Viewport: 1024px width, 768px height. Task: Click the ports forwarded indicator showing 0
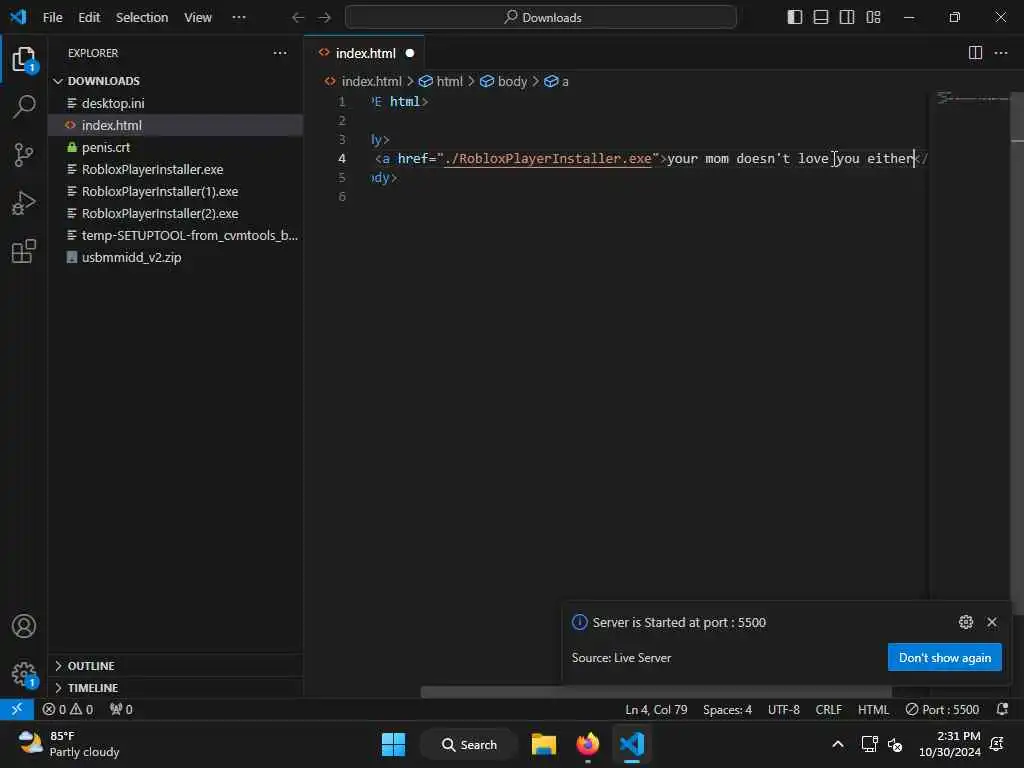click(121, 709)
